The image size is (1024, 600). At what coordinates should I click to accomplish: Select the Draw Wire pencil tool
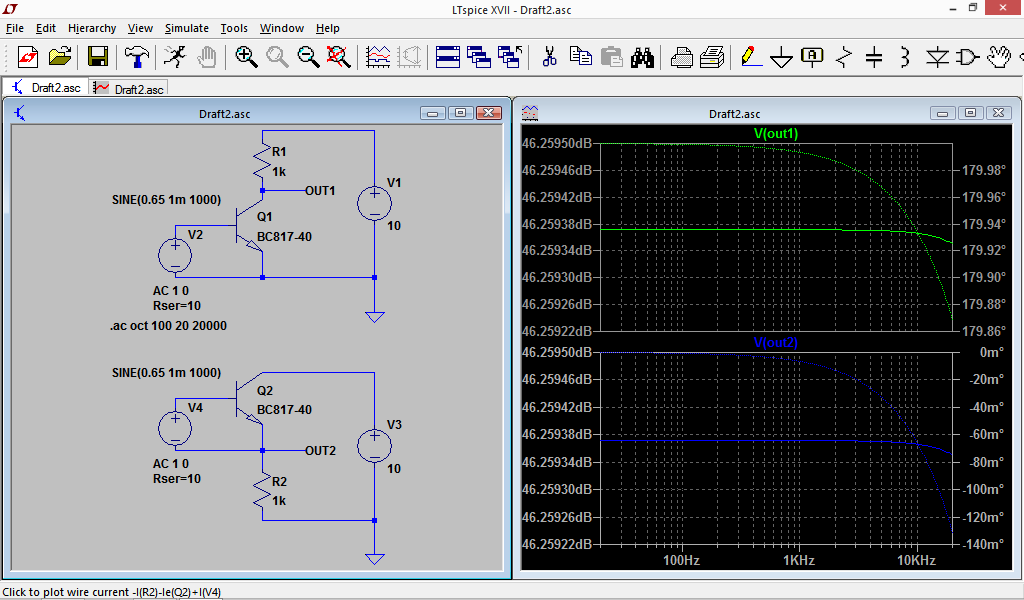pyautogui.click(x=751, y=57)
